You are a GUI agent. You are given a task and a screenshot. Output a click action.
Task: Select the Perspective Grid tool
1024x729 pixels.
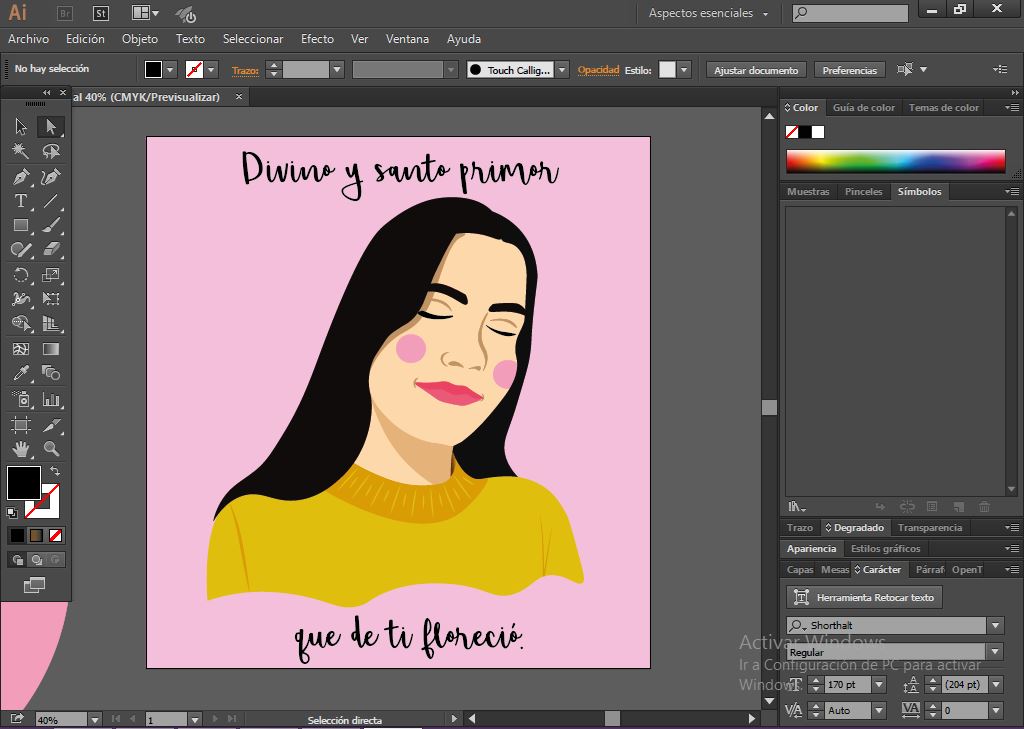click(x=51, y=323)
